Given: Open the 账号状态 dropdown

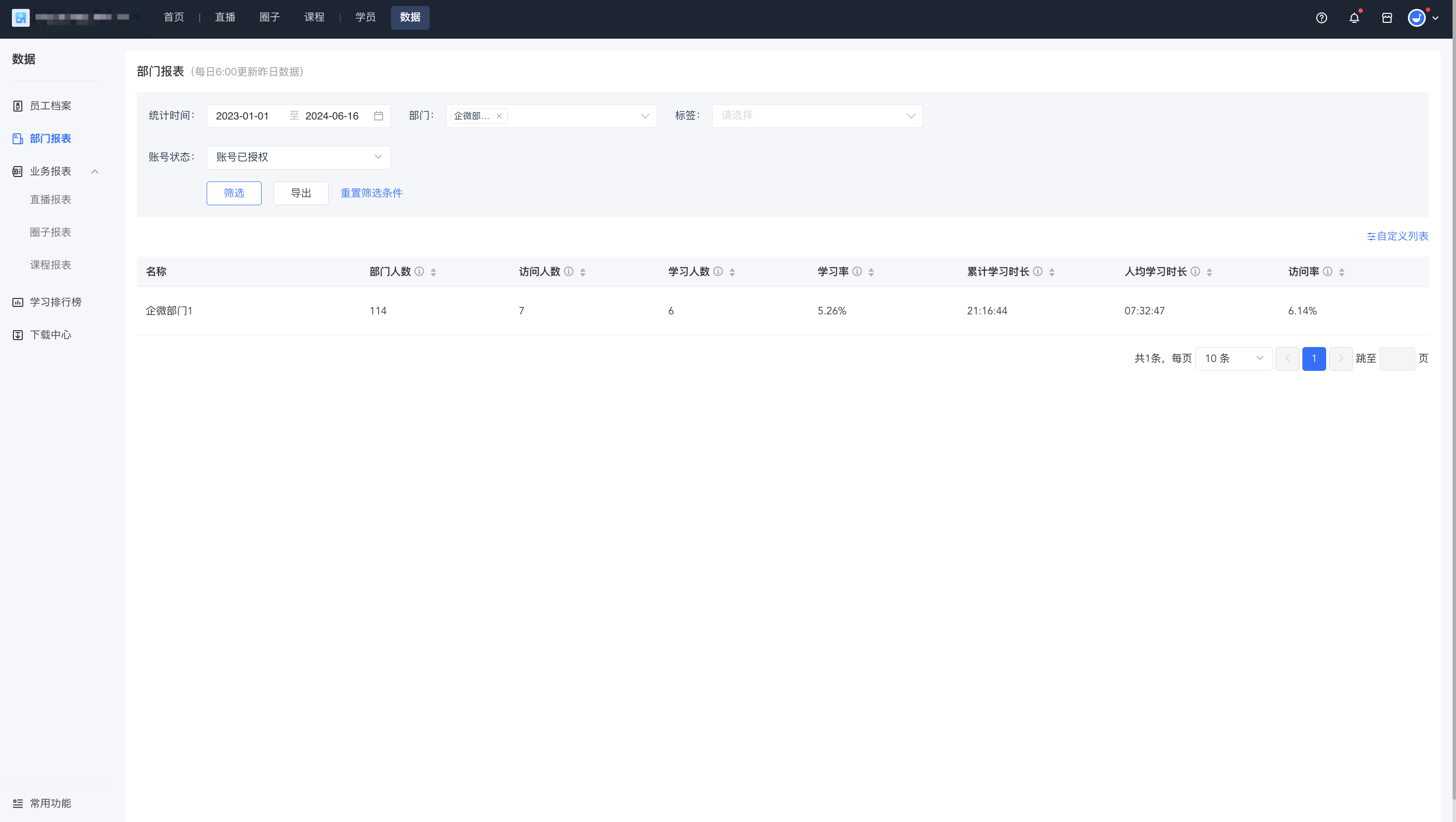Looking at the screenshot, I should [x=298, y=157].
